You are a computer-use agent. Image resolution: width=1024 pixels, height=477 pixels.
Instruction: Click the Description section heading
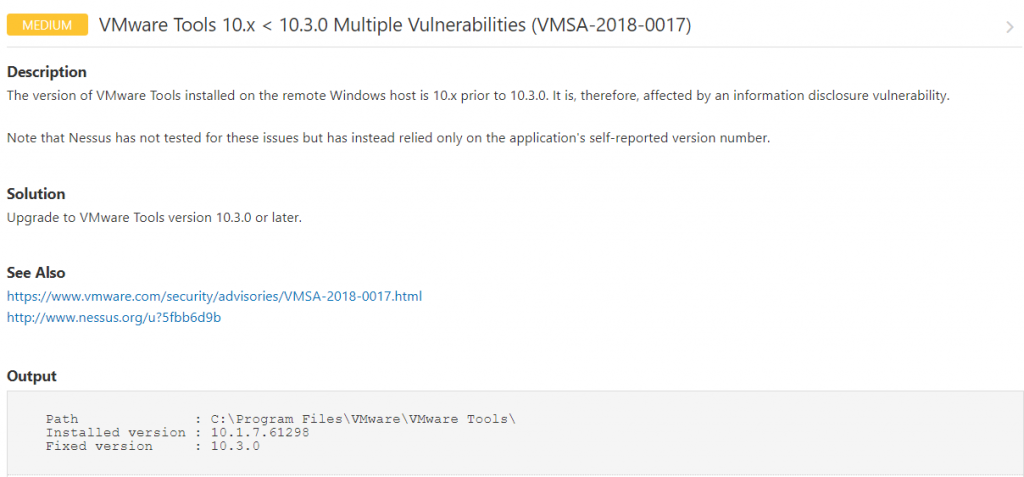46,72
